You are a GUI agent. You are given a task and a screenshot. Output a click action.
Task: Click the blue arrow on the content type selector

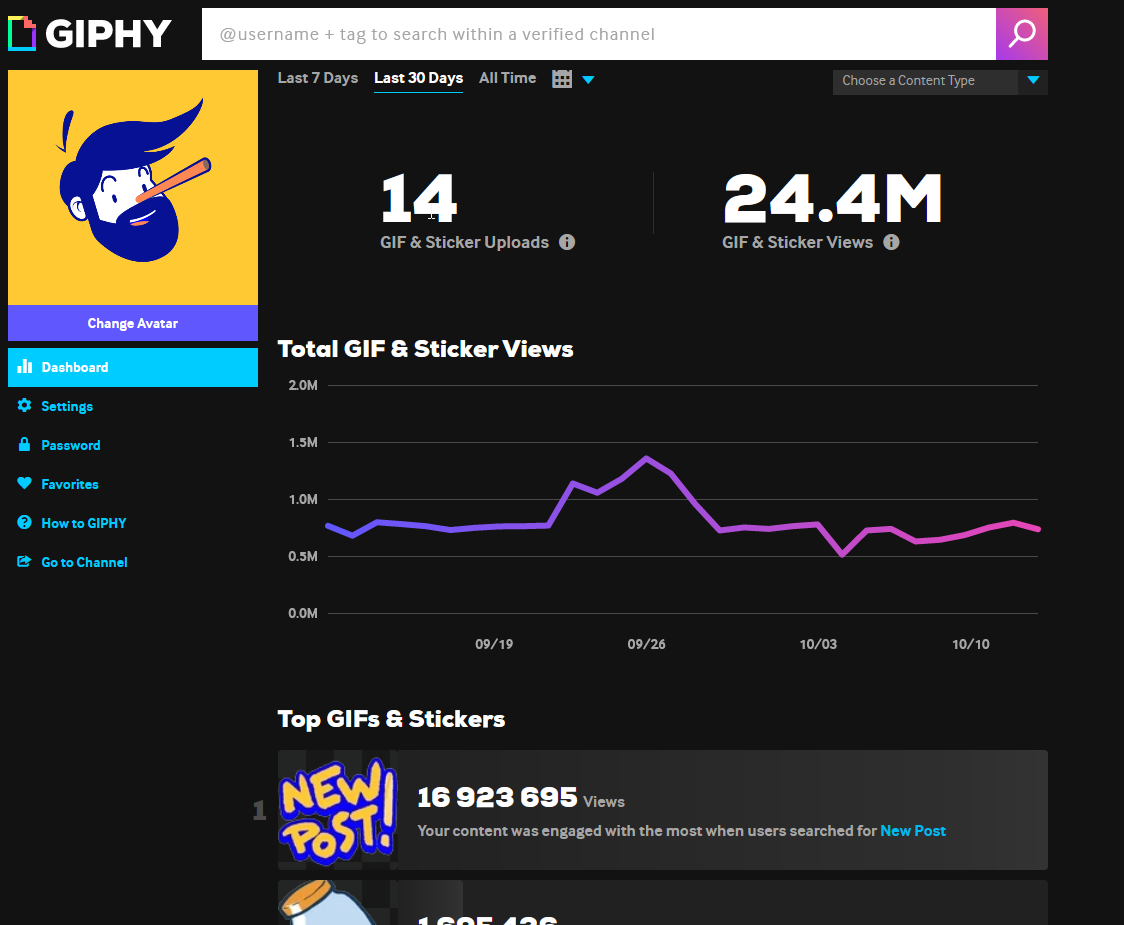[x=1034, y=81]
